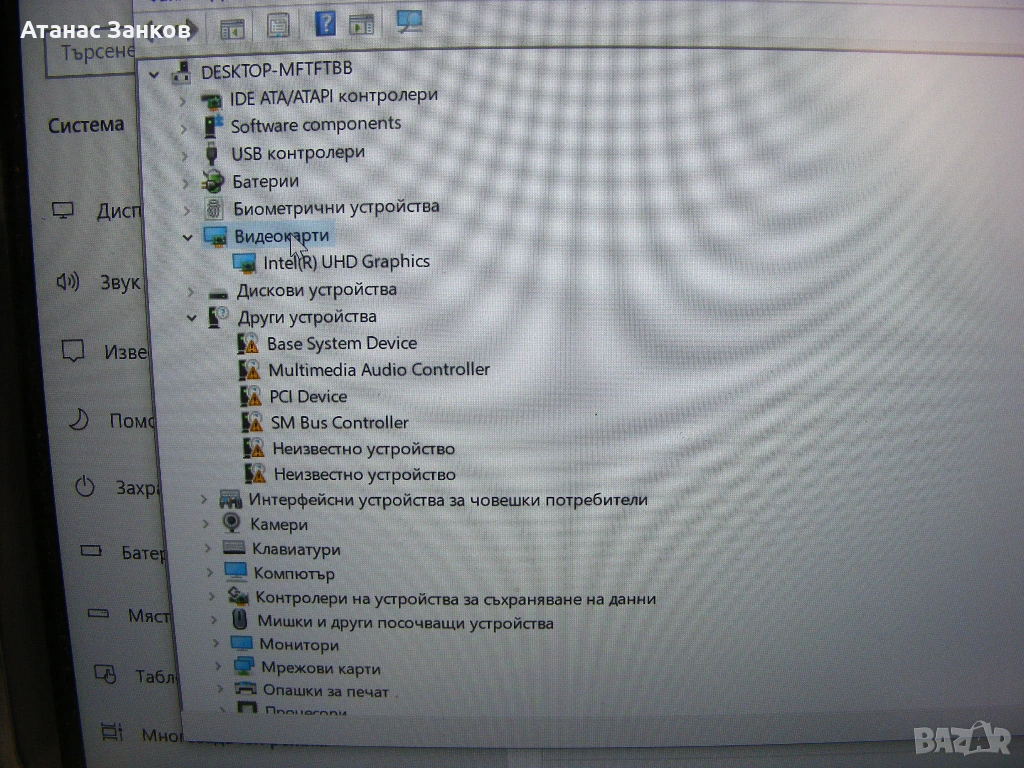Select the last Неизвестно устройство entry
Image resolution: width=1024 pixels, height=768 pixels.
tap(364, 475)
